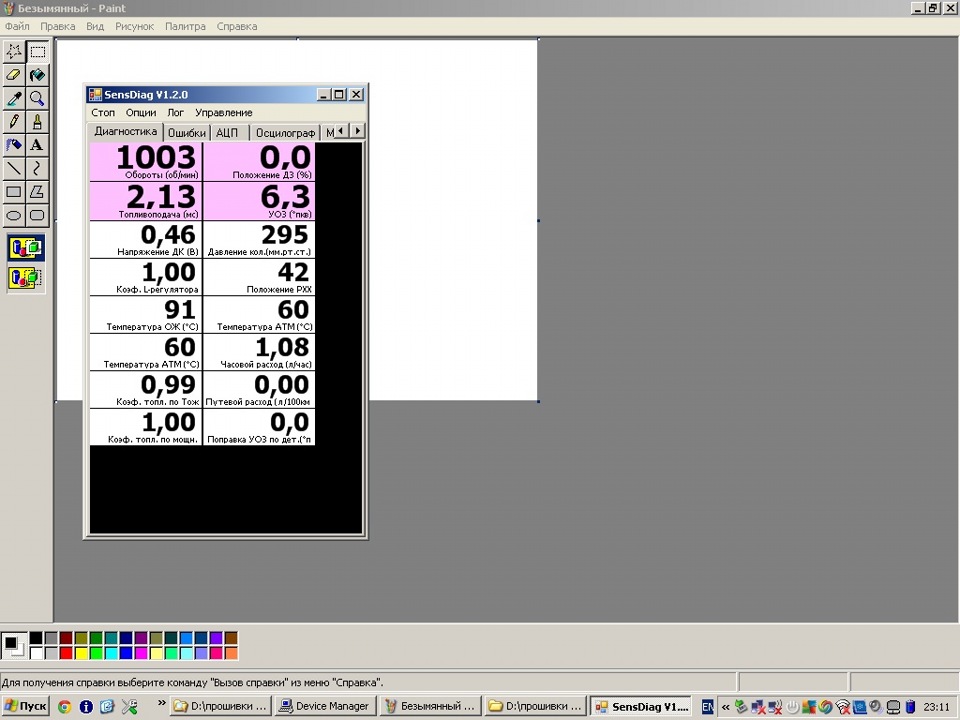Viewport: 960px width, 720px height.
Task: Pick the white palette color
Action: (36, 653)
